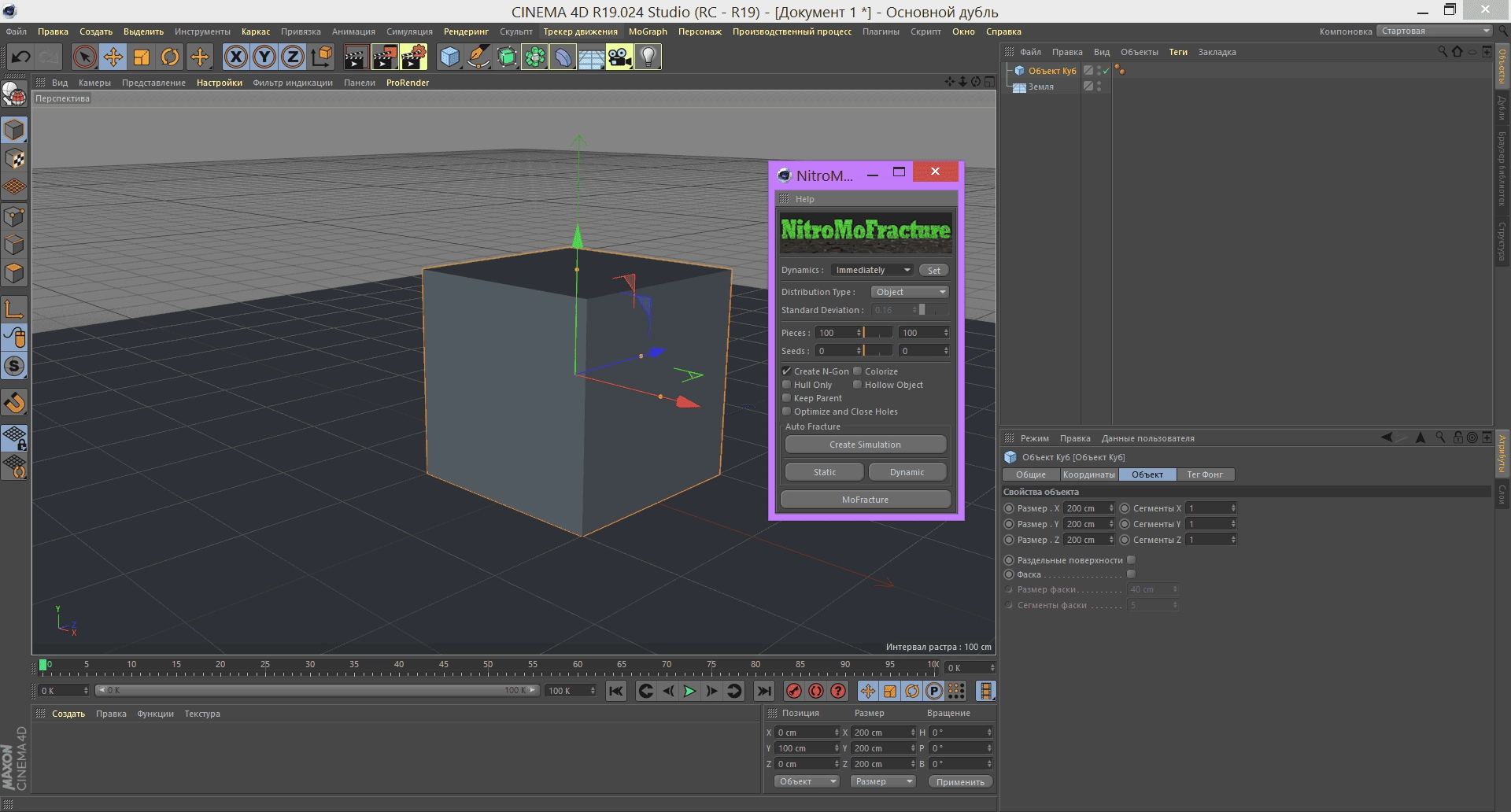Viewport: 1511px width, 812px height.
Task: Toggle X axis lock
Action: [x=236, y=57]
